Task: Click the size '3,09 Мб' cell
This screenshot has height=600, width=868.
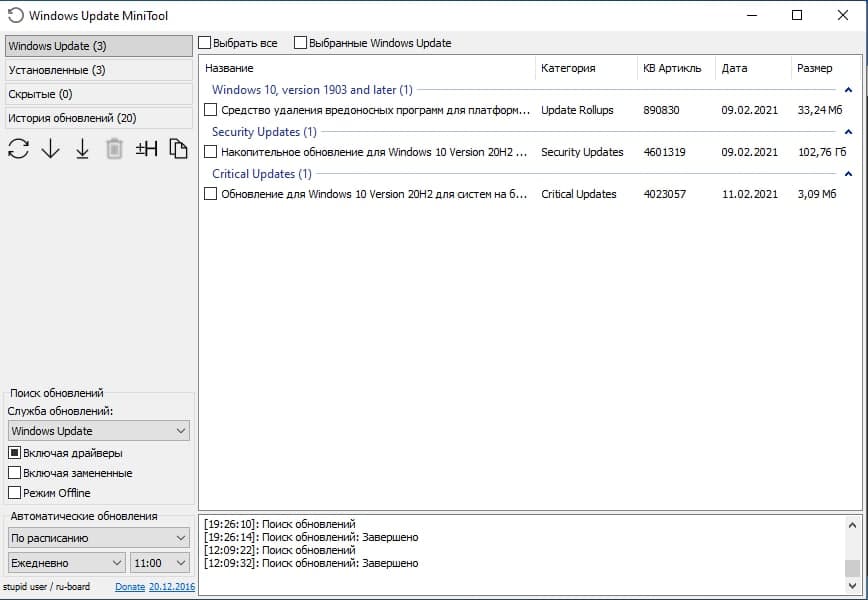Action: (817, 194)
